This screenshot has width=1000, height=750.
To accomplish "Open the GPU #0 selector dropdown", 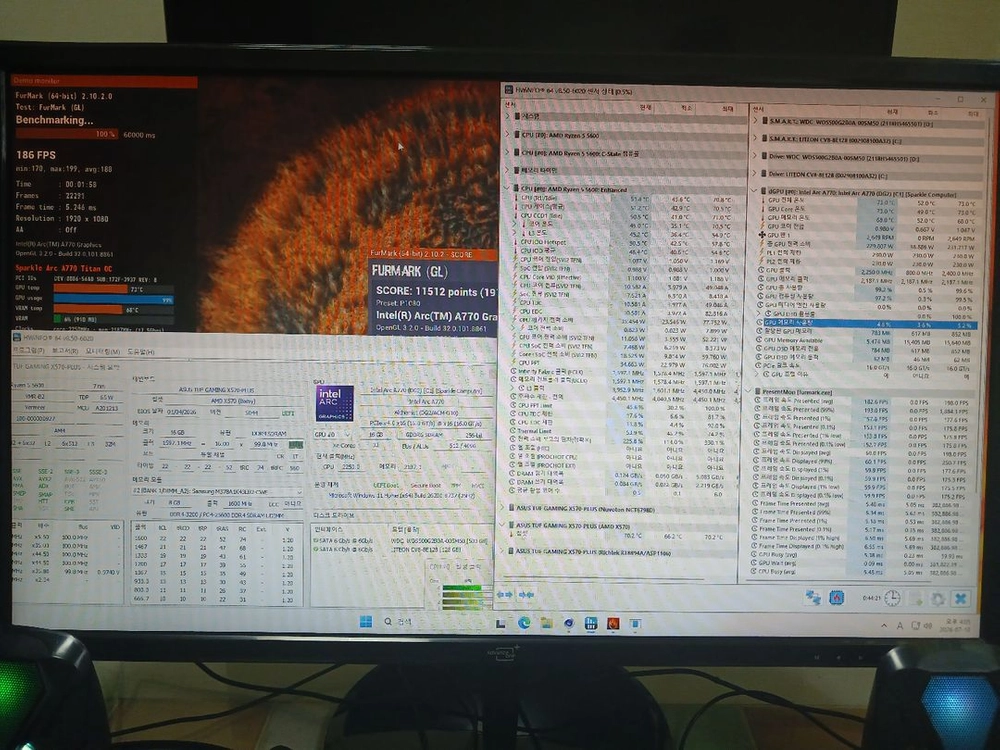I will 332,434.
